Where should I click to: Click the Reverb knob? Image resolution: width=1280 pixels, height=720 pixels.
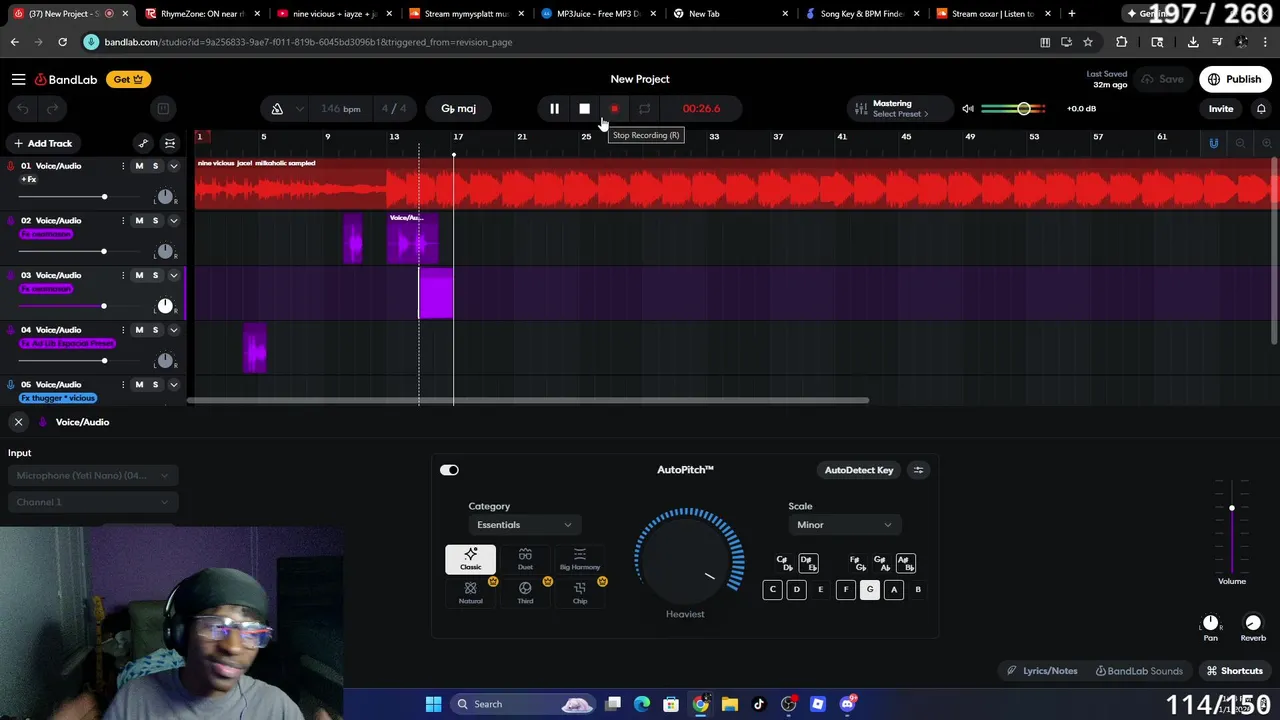pyautogui.click(x=1253, y=623)
